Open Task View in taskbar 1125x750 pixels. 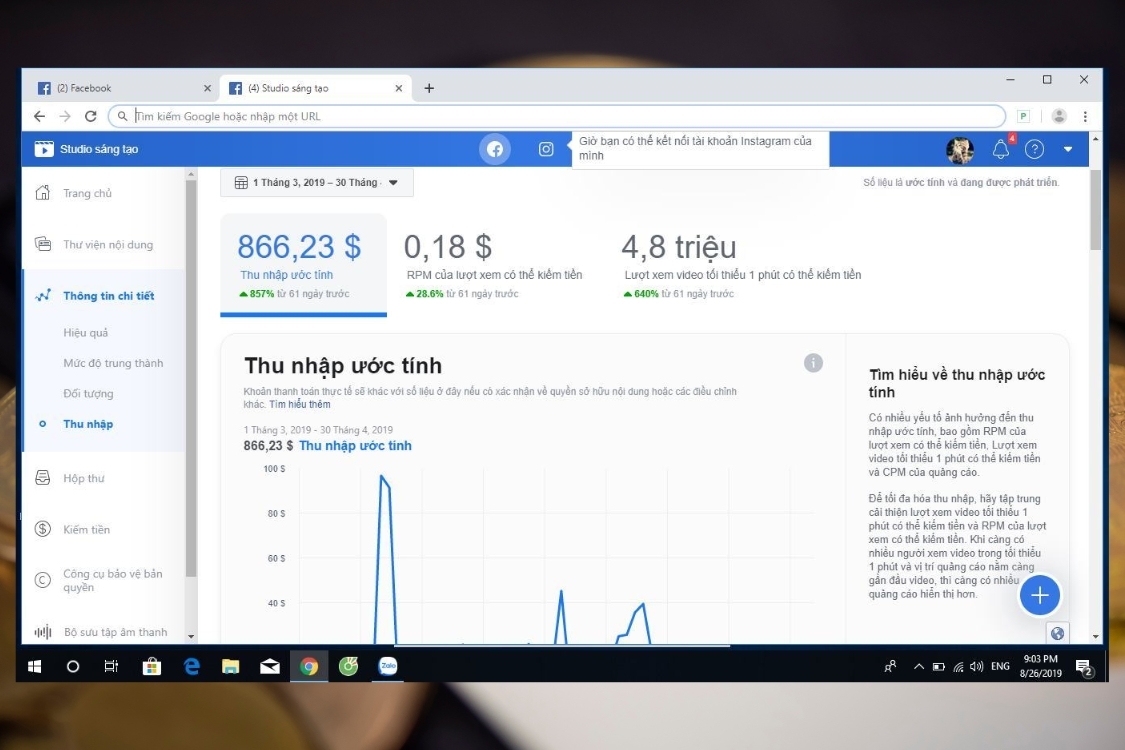click(111, 667)
